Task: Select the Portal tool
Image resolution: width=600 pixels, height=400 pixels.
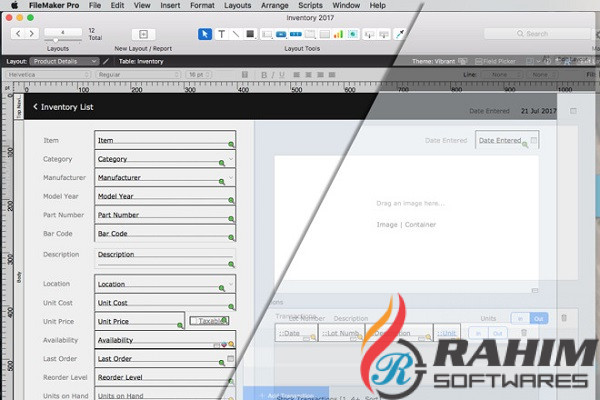Action: 324,34
